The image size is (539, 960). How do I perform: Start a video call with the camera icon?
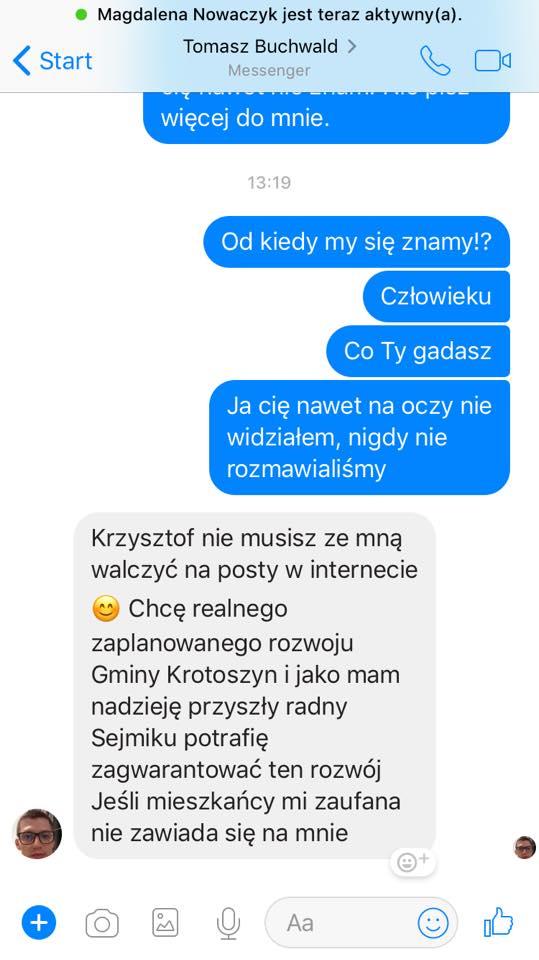click(x=492, y=61)
